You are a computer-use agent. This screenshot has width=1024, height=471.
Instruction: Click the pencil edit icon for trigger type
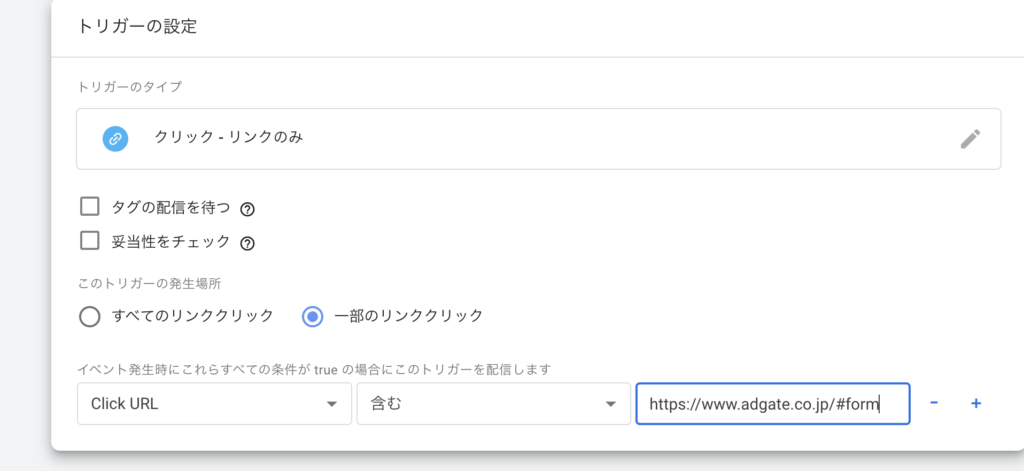970,139
